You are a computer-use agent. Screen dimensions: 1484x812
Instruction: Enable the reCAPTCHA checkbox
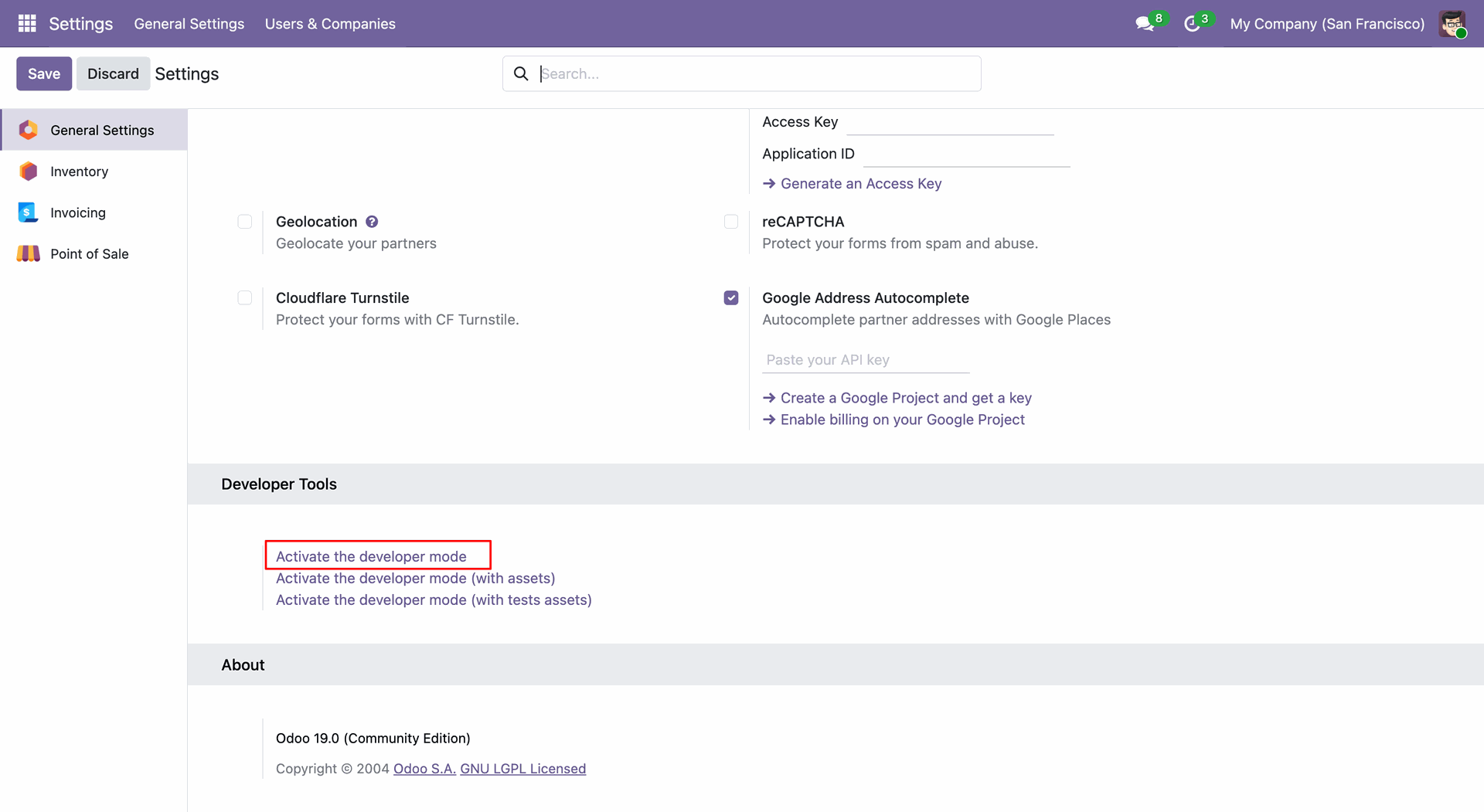coord(731,222)
